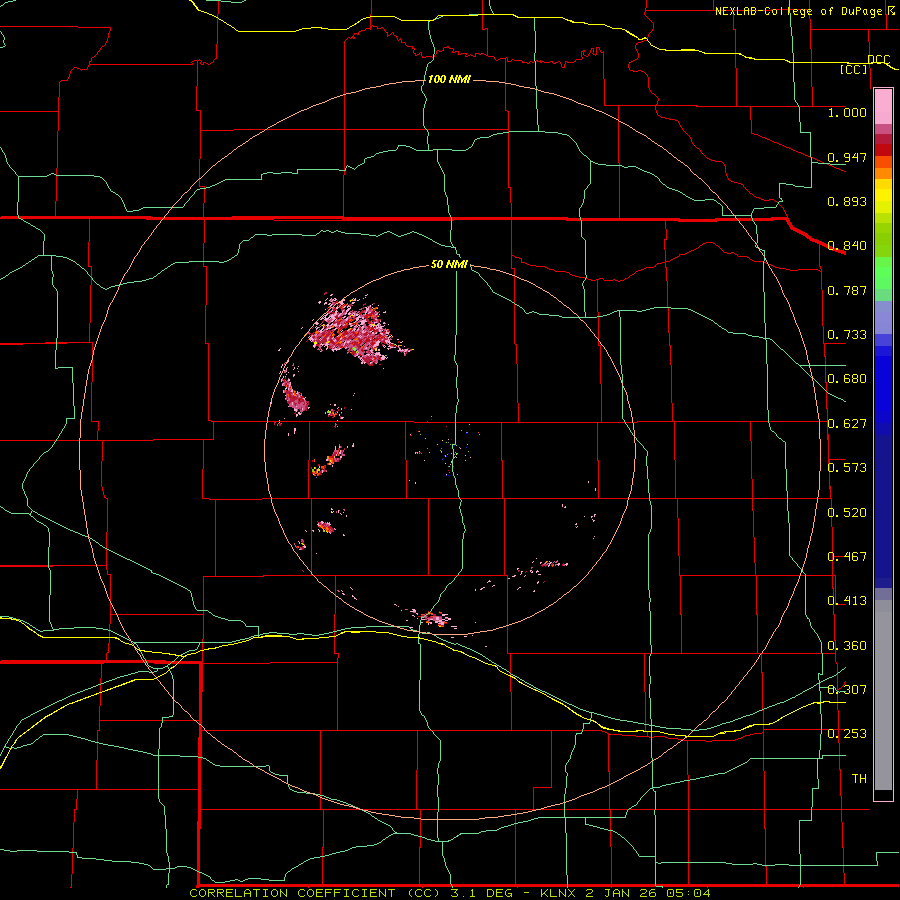This screenshot has width=900, height=900.
Task: Click the 0.893 scale value
Action: (x=847, y=201)
